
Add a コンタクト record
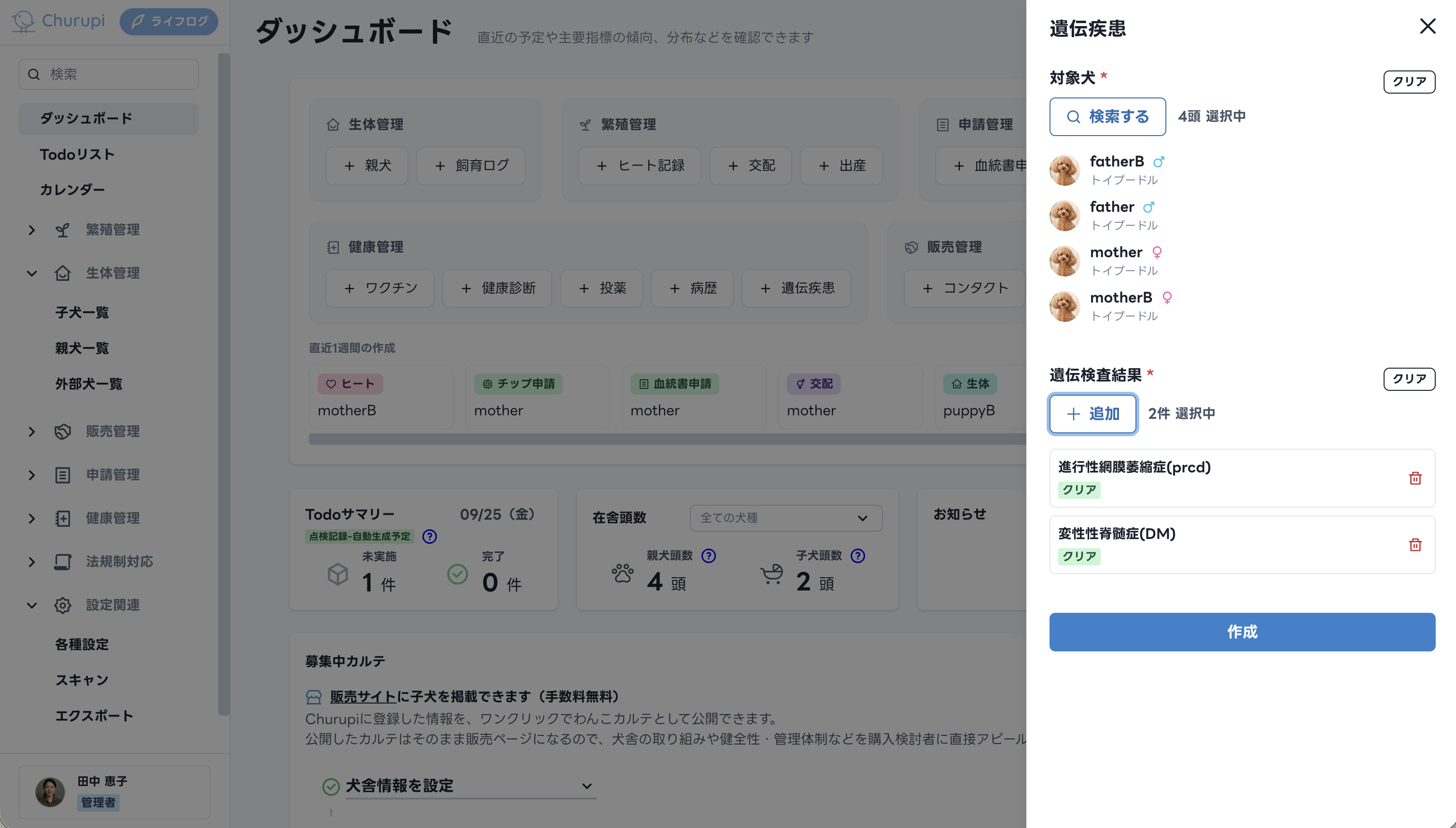(965, 289)
